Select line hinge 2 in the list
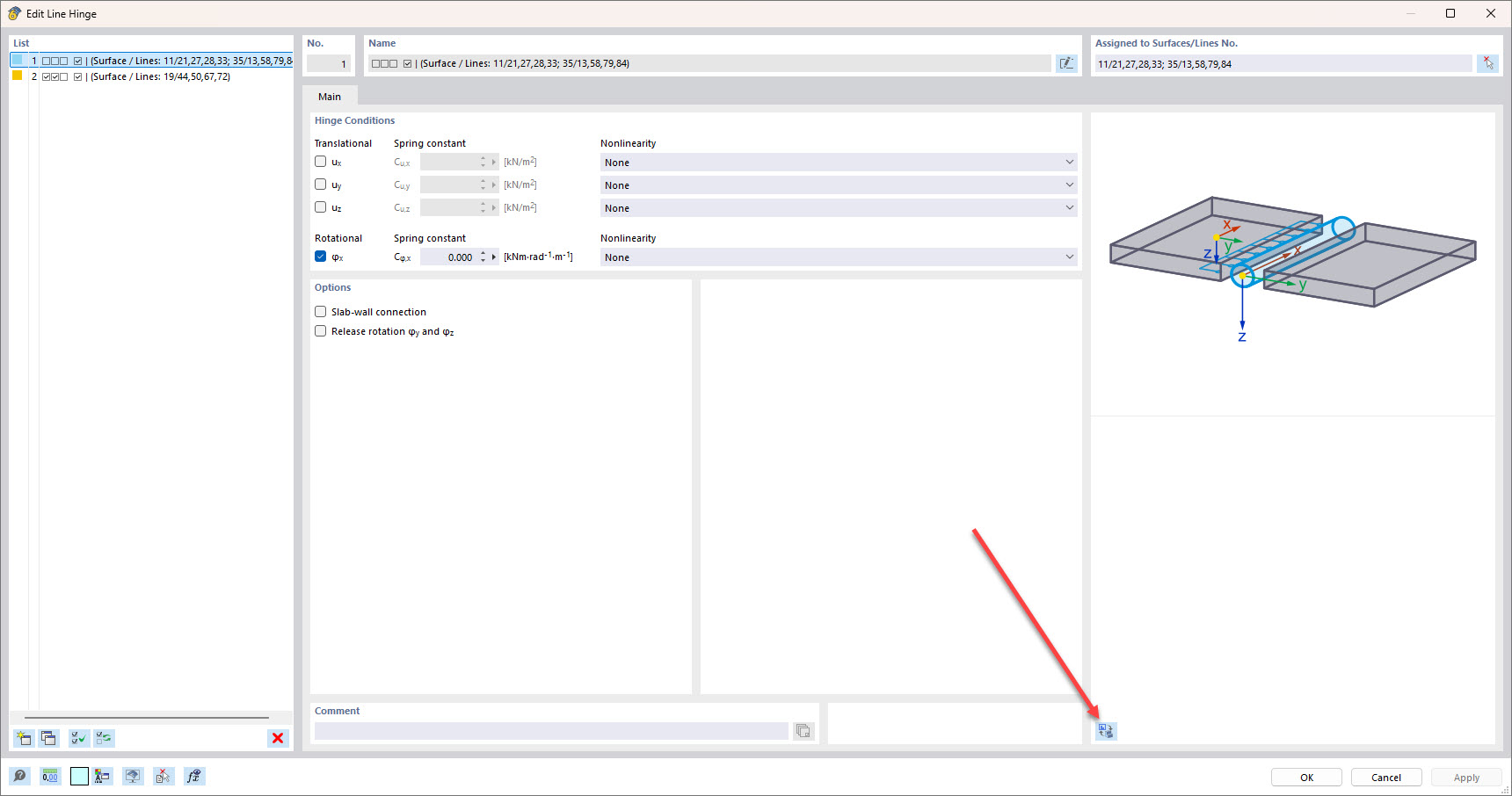The image size is (1512, 796). 158,76
